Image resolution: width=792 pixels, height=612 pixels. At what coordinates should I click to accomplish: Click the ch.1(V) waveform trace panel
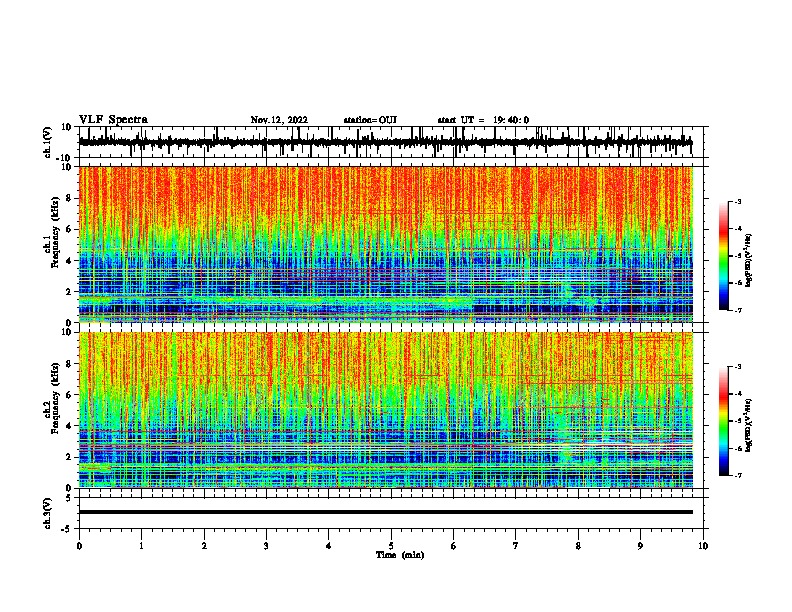(x=391, y=142)
